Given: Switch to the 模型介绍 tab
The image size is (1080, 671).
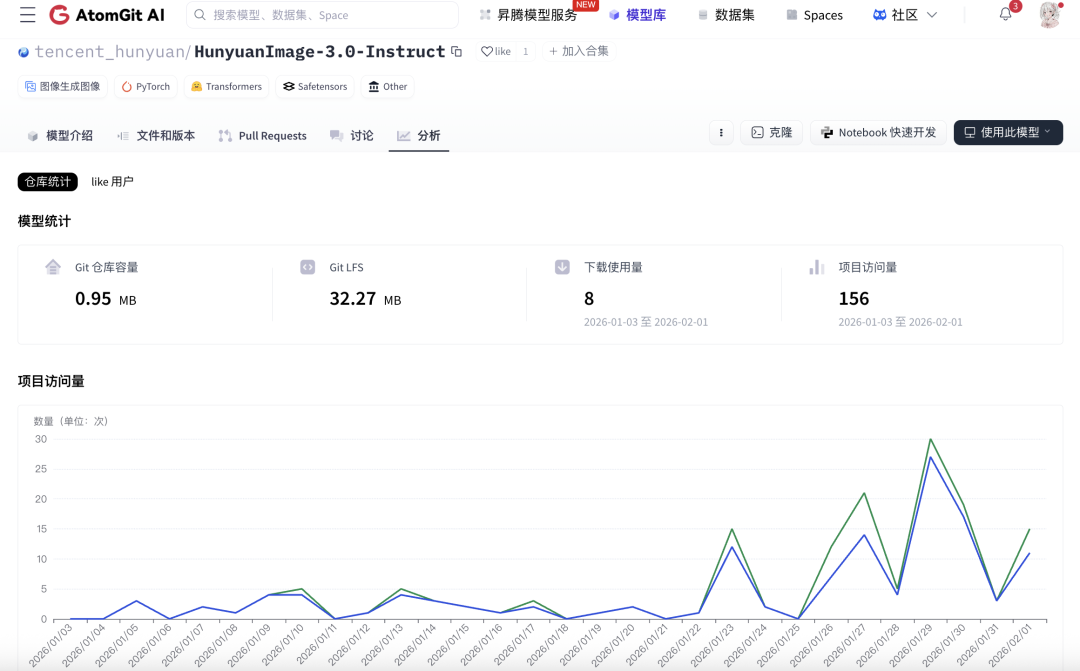Looking at the screenshot, I should (x=61, y=136).
